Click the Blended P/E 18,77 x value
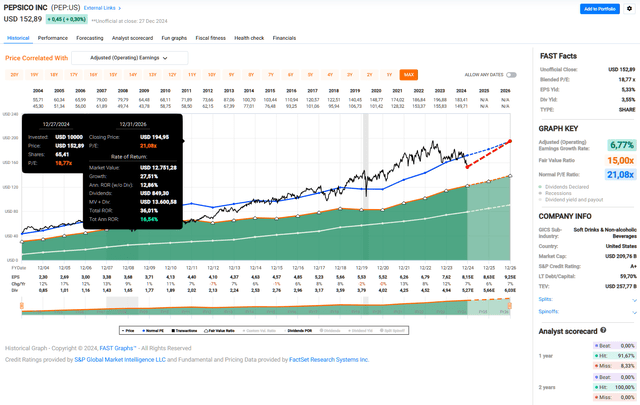The width and height of the screenshot is (640, 405). click(x=627, y=80)
